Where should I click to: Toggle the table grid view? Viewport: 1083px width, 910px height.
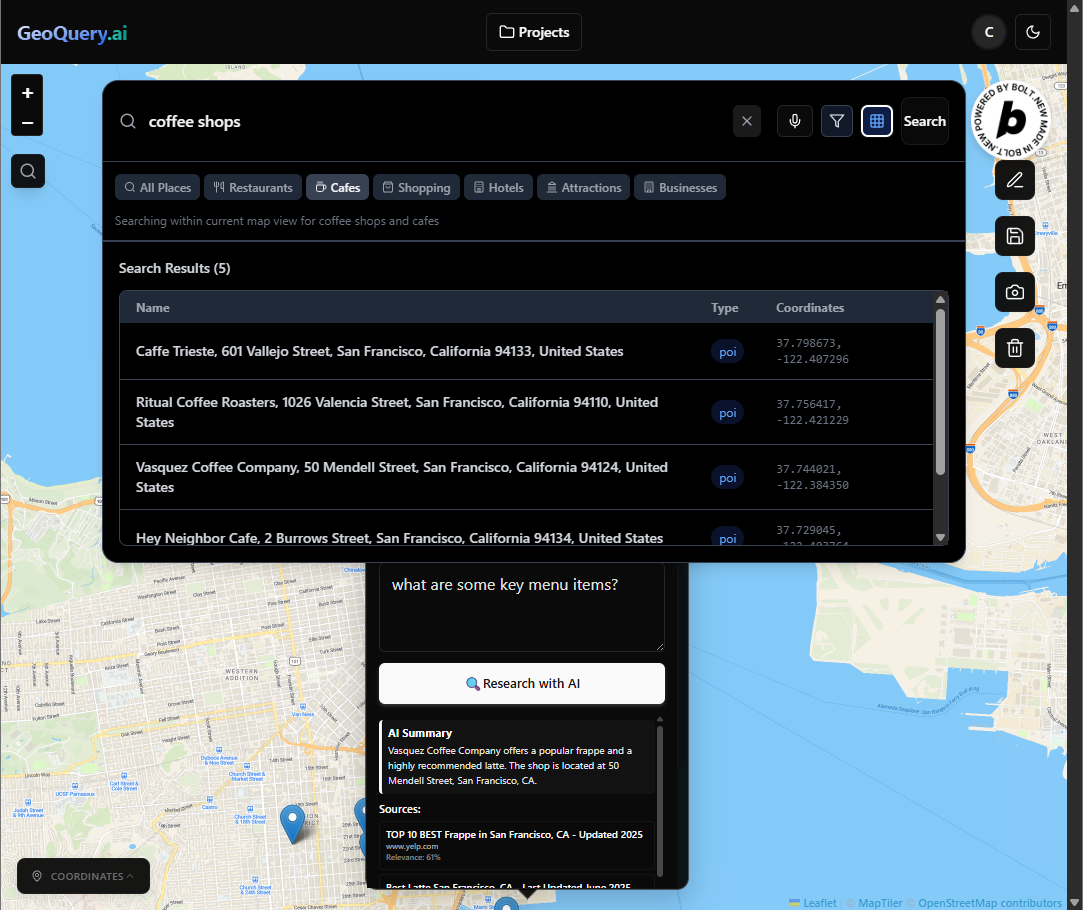[876, 122]
